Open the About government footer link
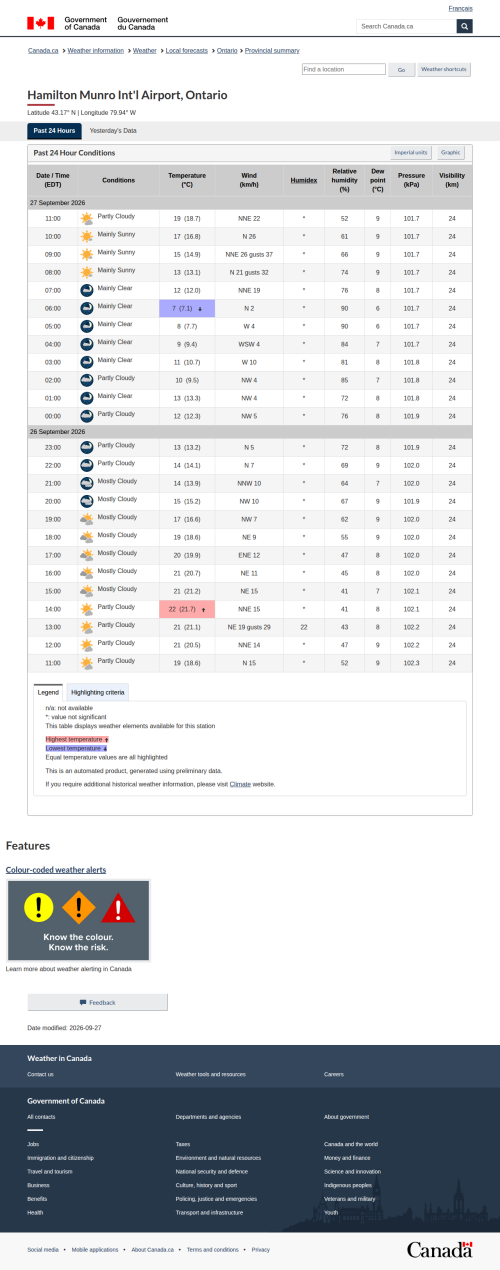500x1270 pixels. pyautogui.click(x=346, y=1117)
